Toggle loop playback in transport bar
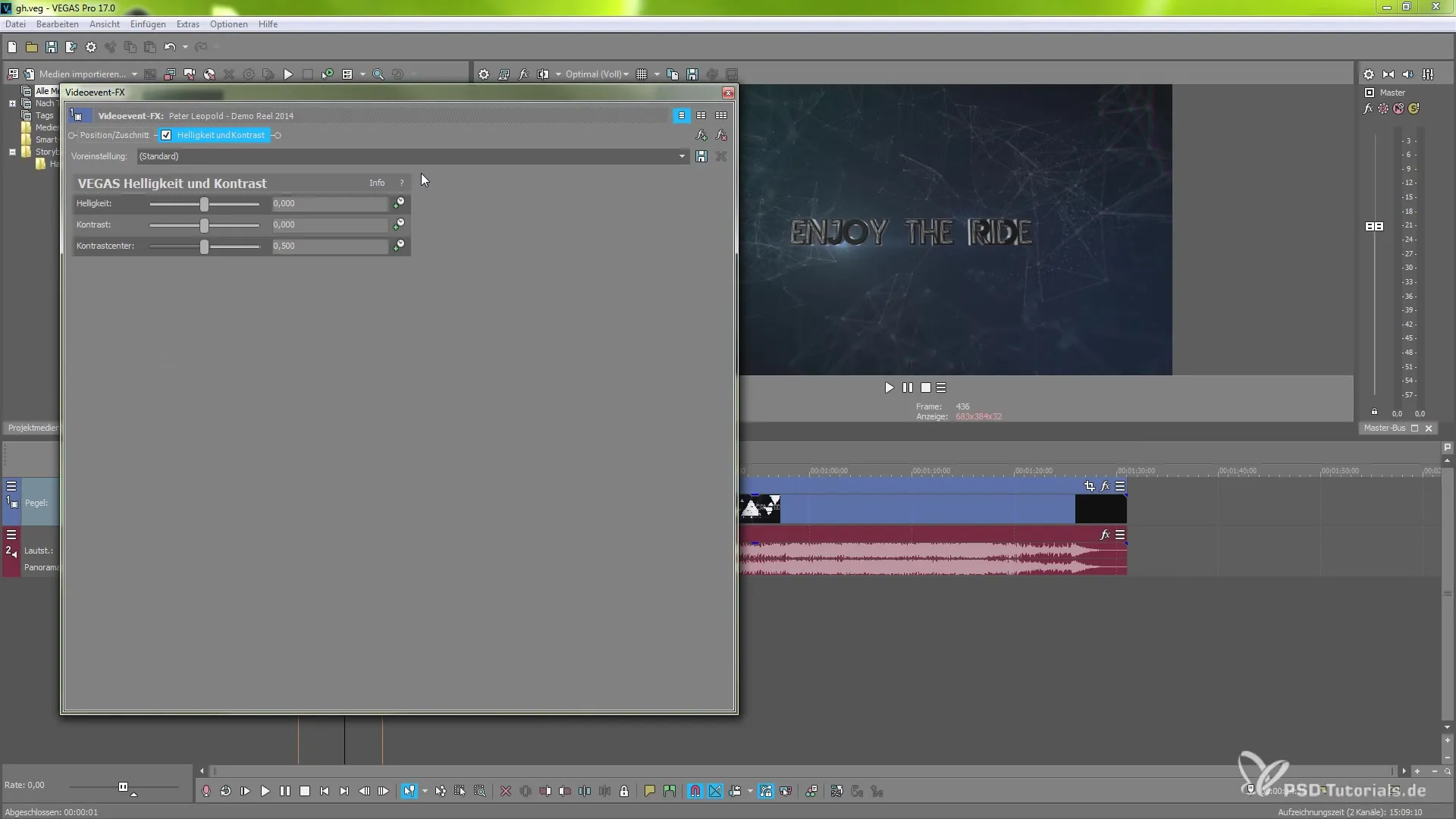Viewport: 1456px width, 819px height. (x=226, y=791)
